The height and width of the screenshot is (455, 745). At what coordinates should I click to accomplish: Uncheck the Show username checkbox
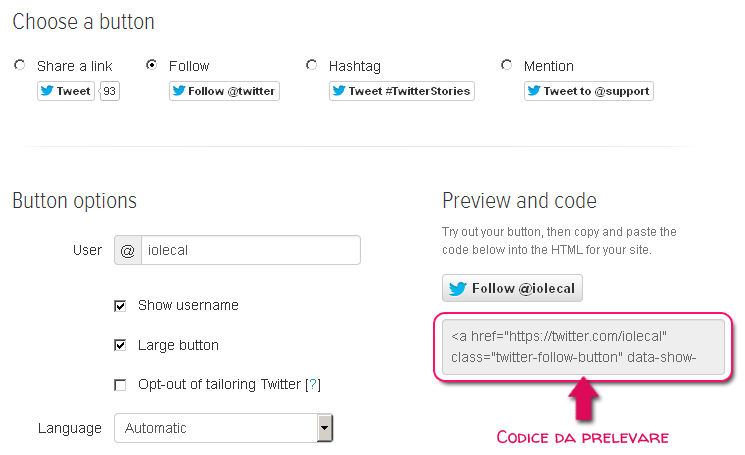click(x=120, y=305)
